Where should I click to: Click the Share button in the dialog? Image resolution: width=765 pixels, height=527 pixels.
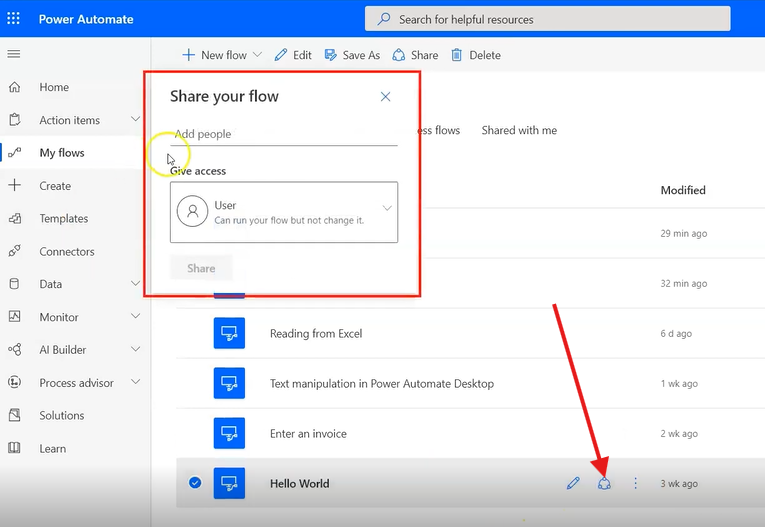pos(201,268)
